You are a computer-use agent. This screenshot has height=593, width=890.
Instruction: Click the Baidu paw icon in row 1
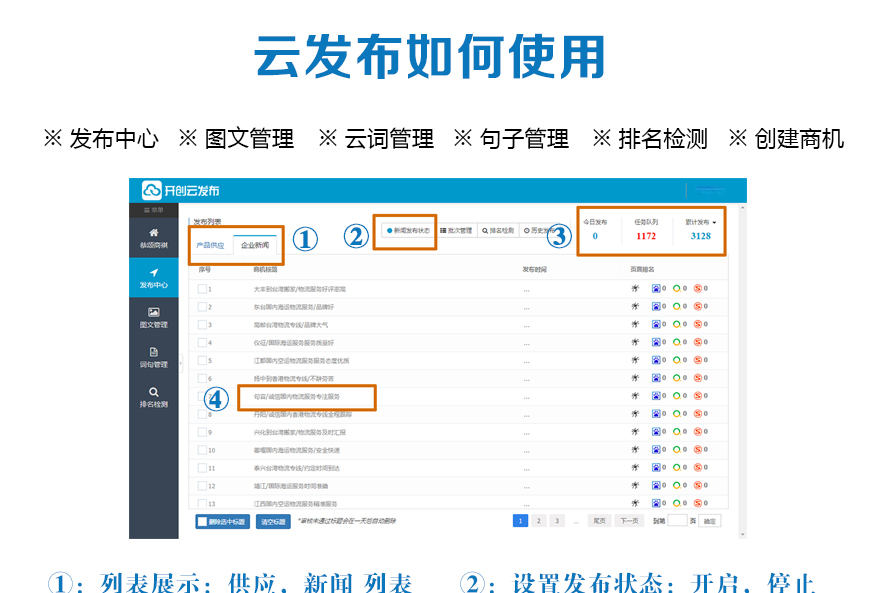tap(656, 288)
